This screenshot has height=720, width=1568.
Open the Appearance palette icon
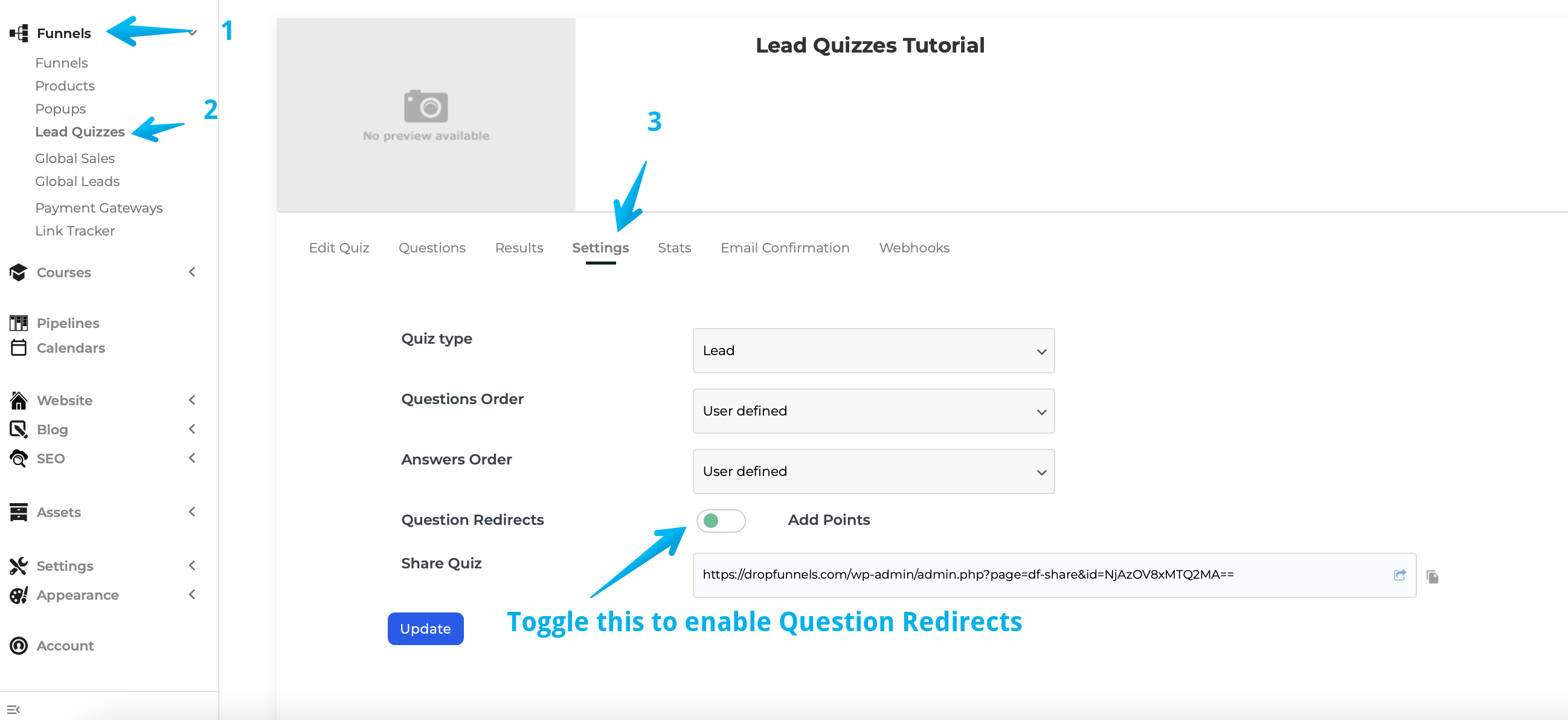click(18, 595)
